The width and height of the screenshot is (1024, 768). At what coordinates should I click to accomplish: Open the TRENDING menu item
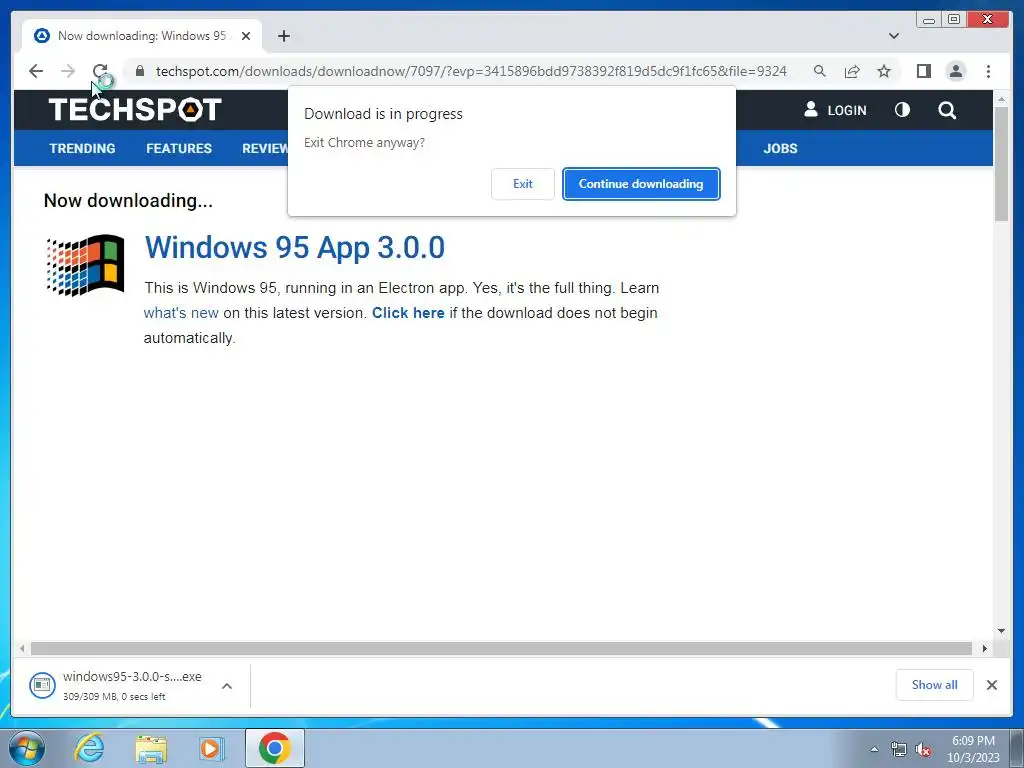click(82, 148)
